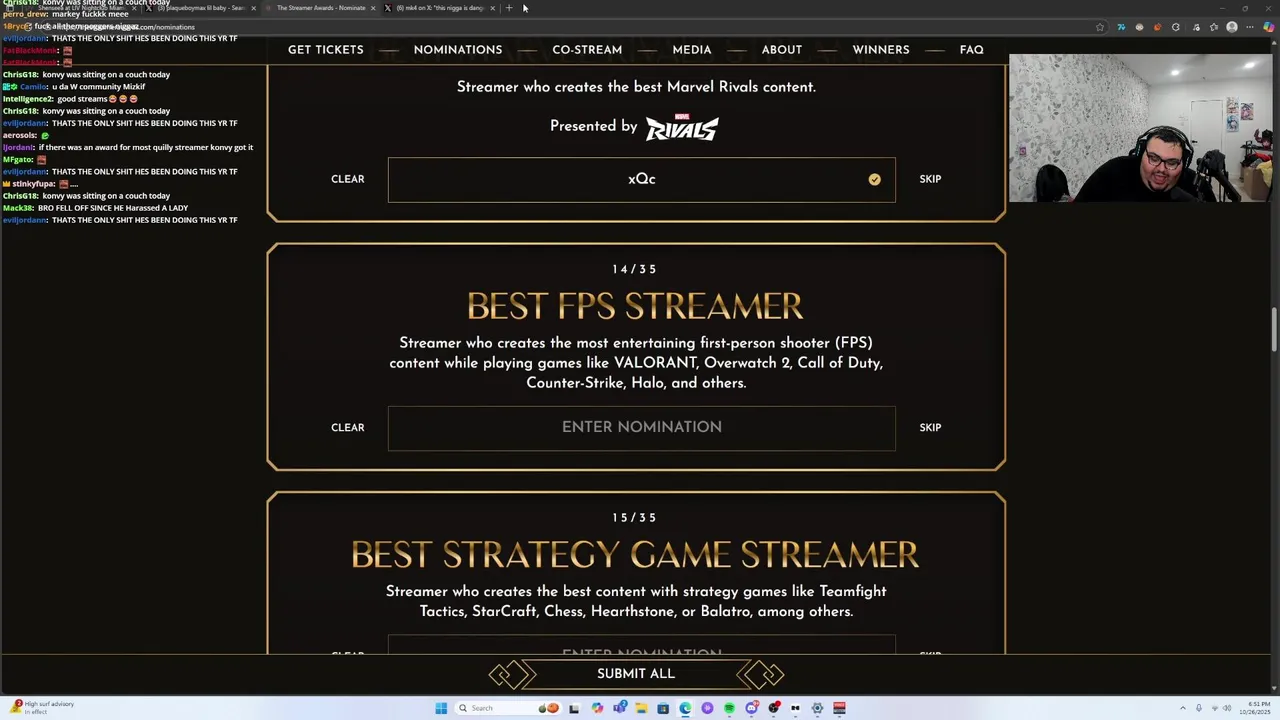The height and width of the screenshot is (720, 1280).
Task: Click the xQc nomination field
Action: pyautogui.click(x=642, y=180)
